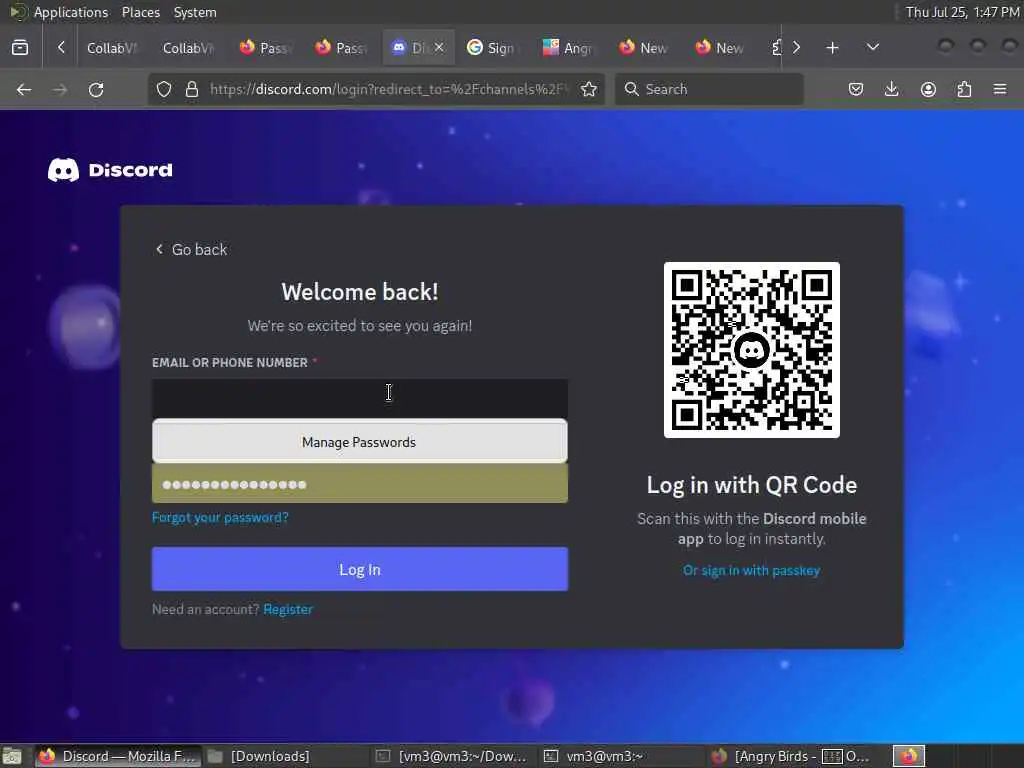Click the Discord logo
The width and height of the screenshot is (1024, 768).
110,170
